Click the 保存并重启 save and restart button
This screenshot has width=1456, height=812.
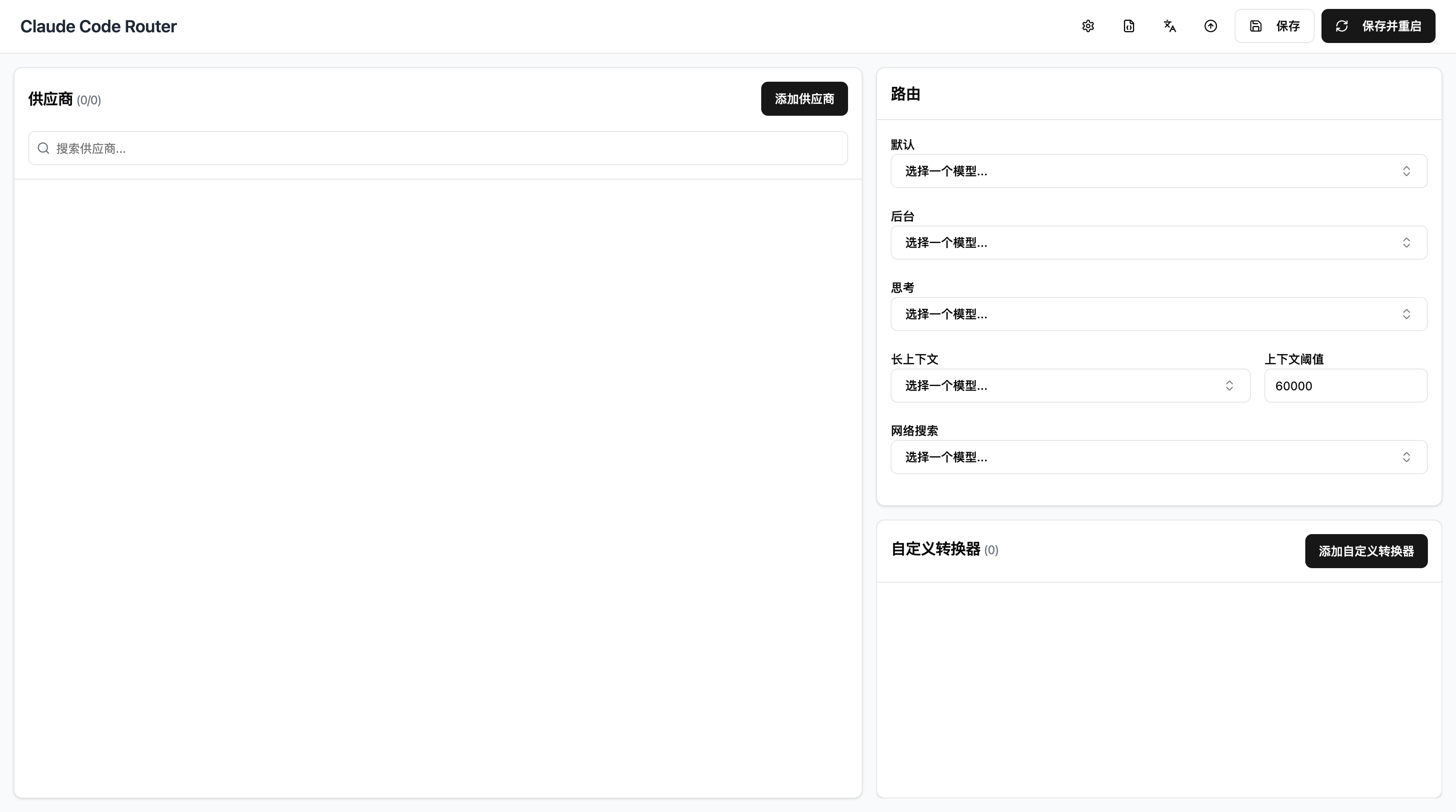pos(1377,26)
